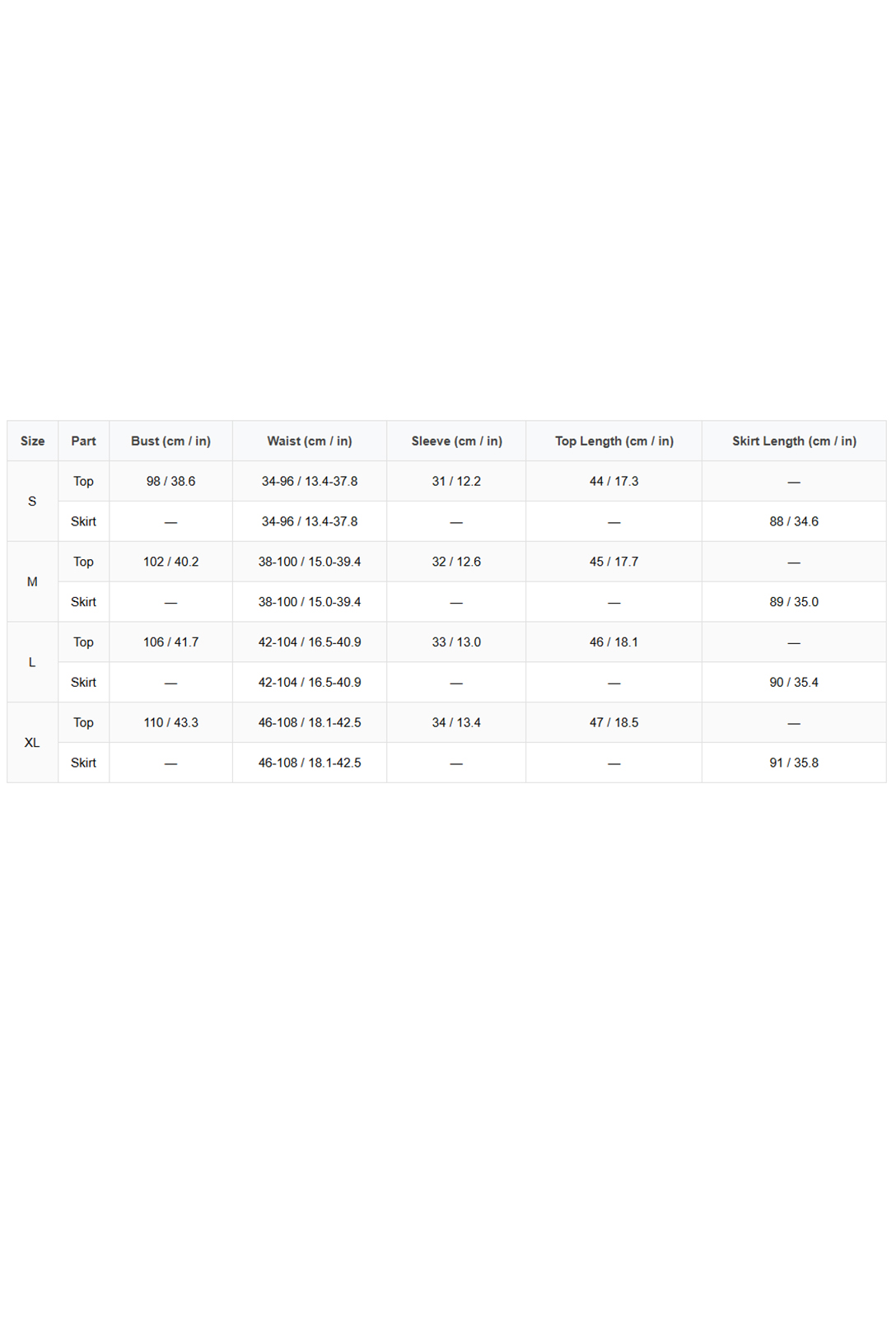Viewport: 896px width, 1344px height.
Task: Click the size XL row cell
Action: [33, 742]
